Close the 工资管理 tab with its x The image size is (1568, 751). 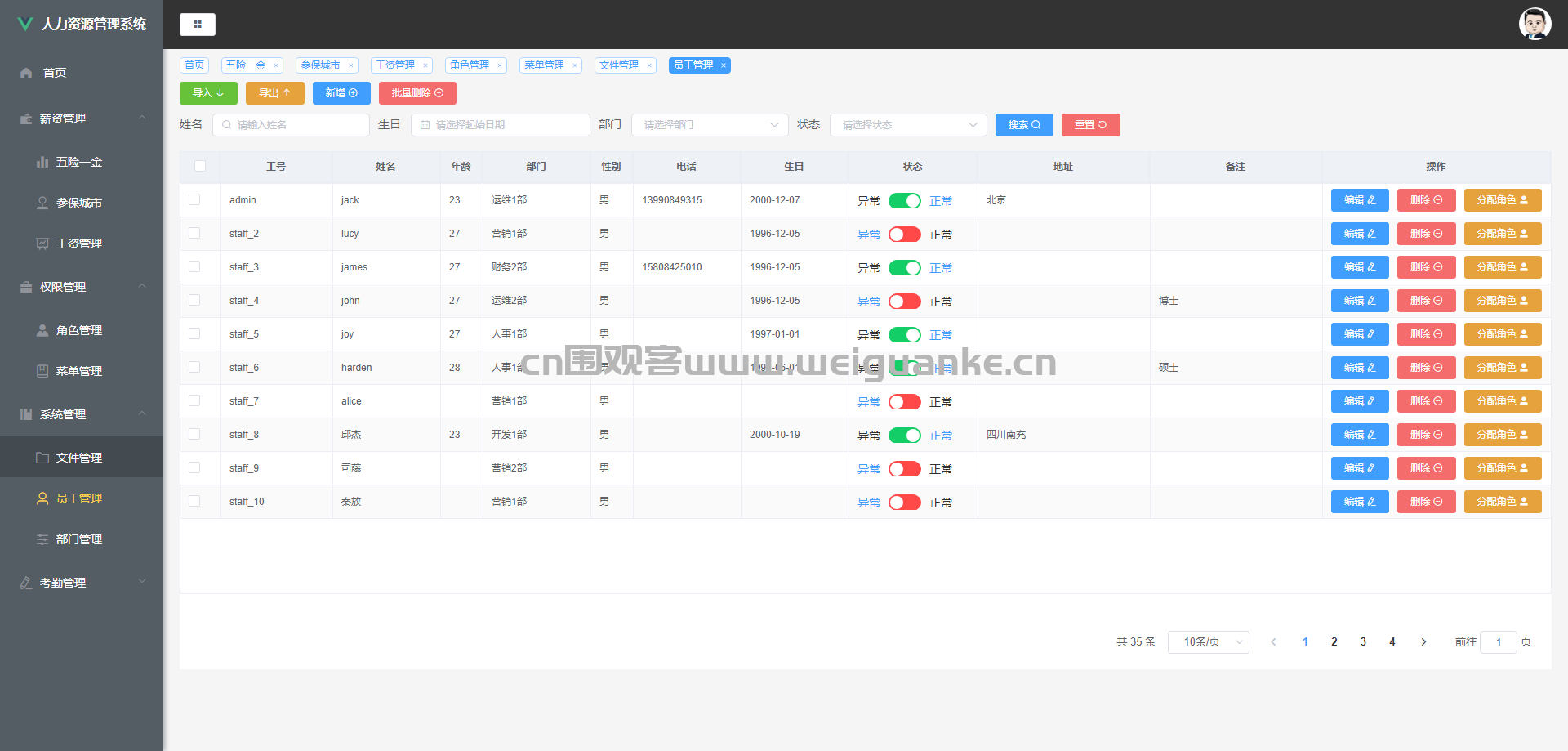425,65
